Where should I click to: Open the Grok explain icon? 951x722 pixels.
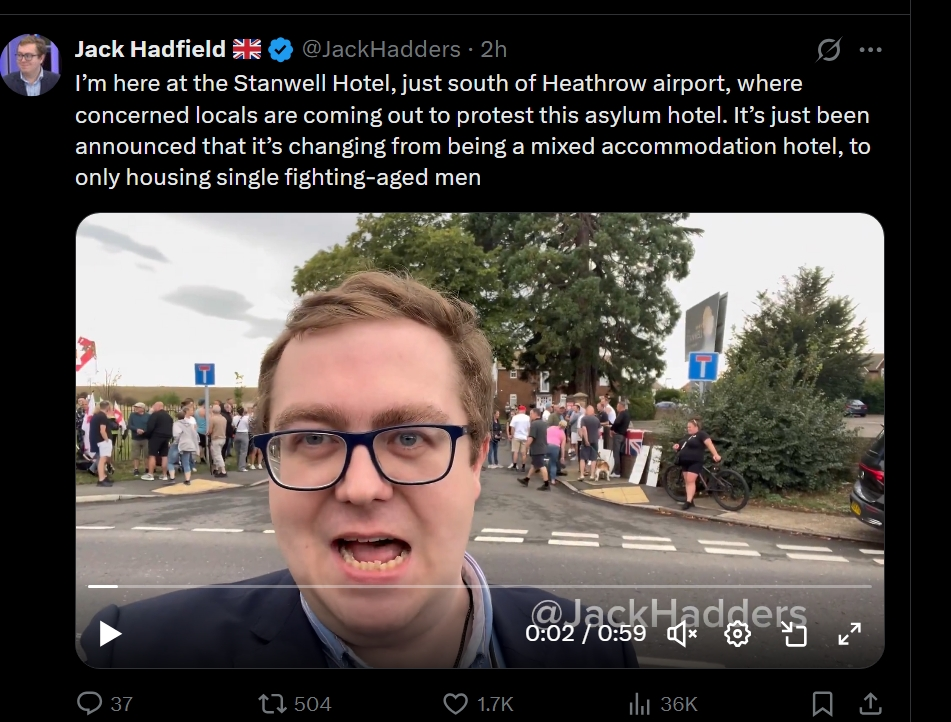click(828, 49)
